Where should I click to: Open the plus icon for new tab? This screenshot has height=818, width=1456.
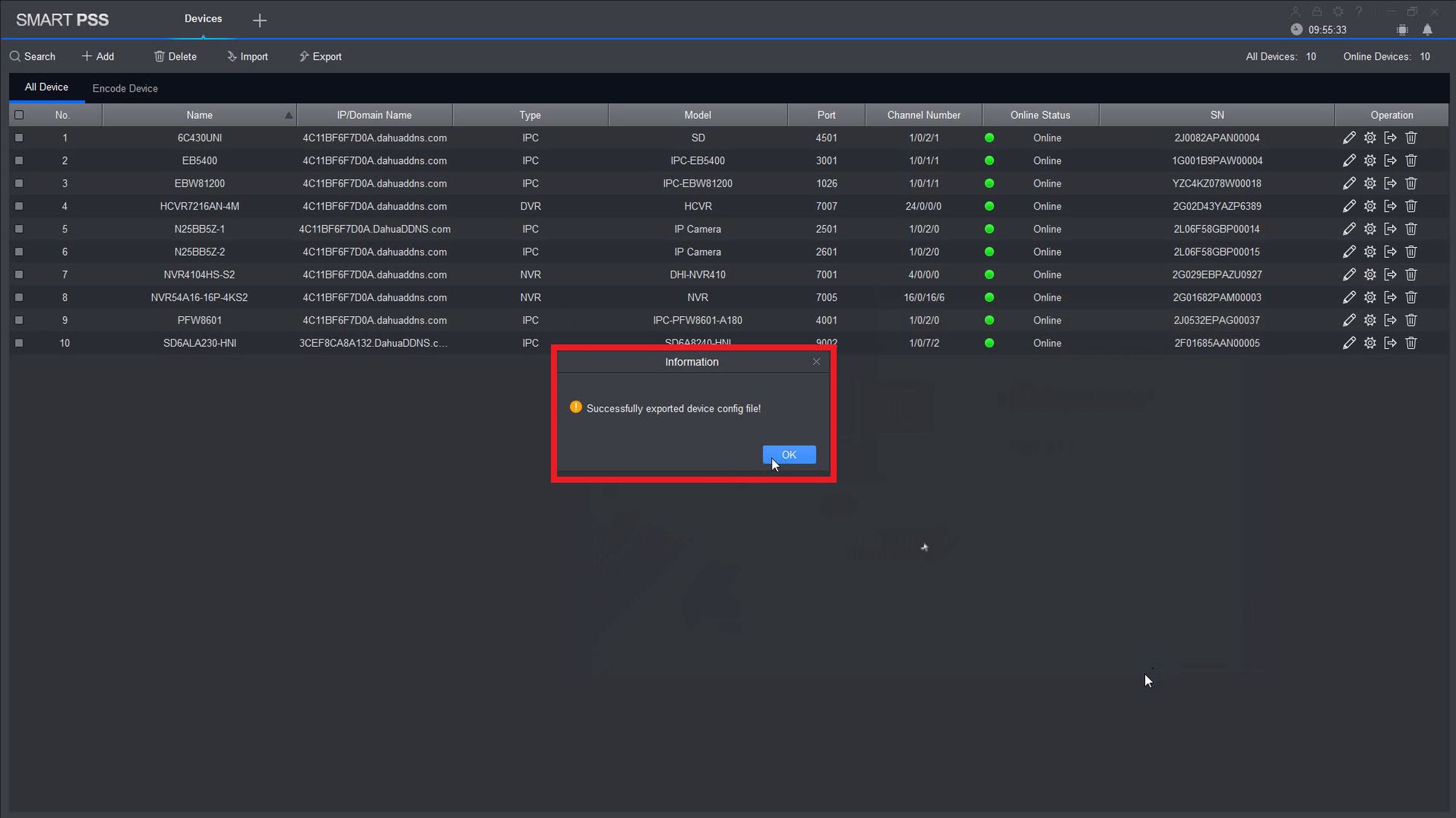259,20
